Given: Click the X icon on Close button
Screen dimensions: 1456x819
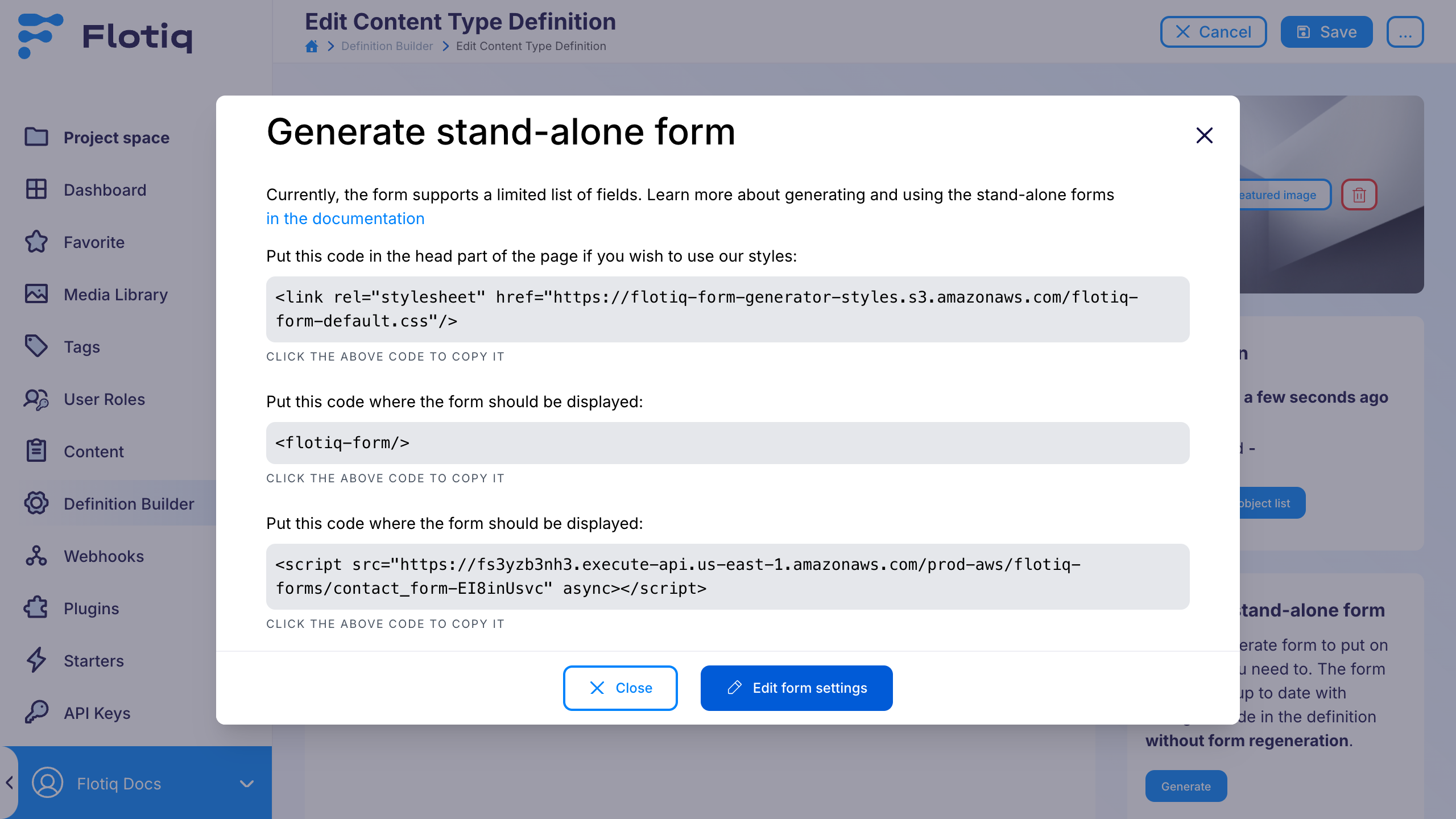Looking at the screenshot, I should 597,688.
